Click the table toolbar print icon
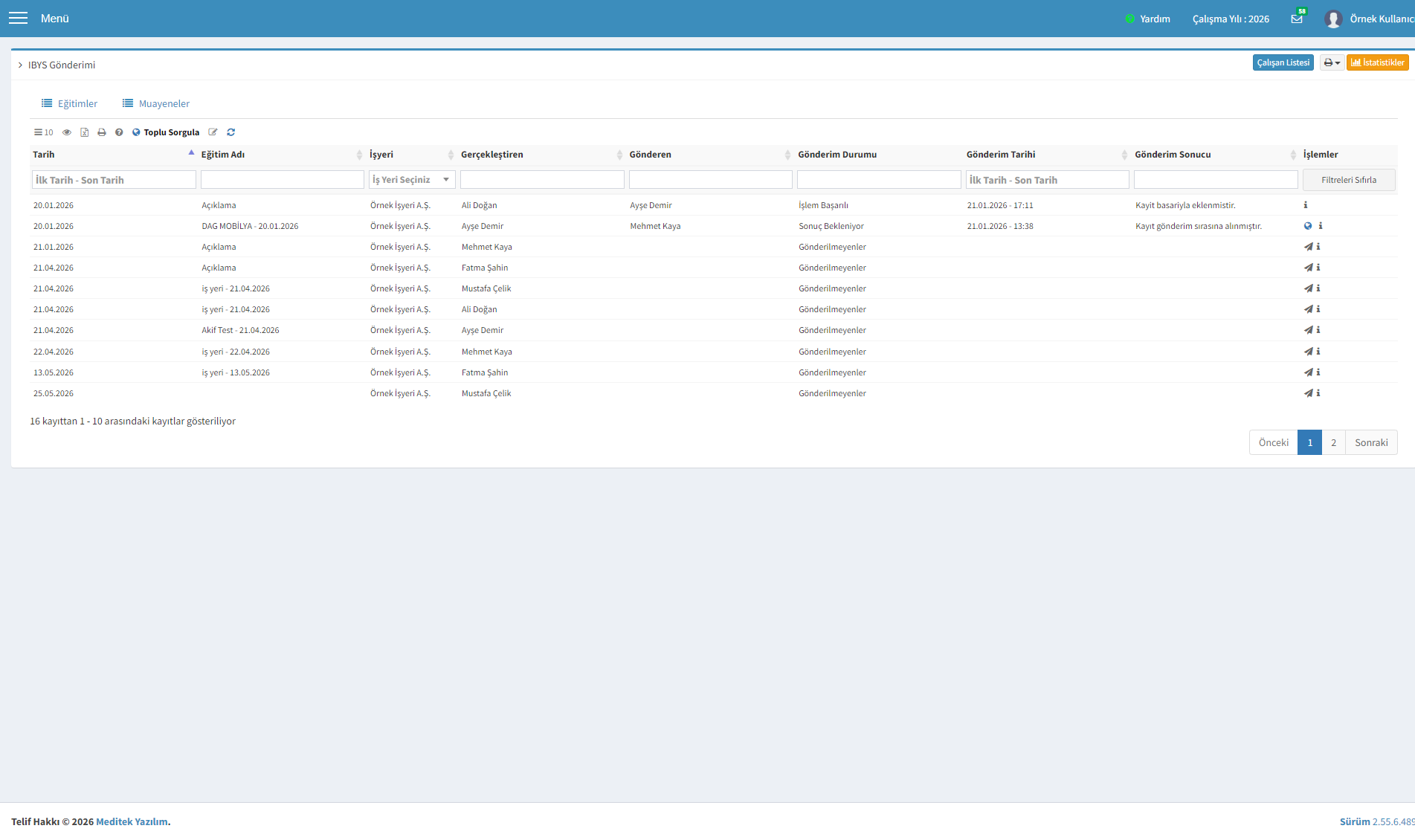This screenshot has width=1415, height=840. pyautogui.click(x=102, y=132)
